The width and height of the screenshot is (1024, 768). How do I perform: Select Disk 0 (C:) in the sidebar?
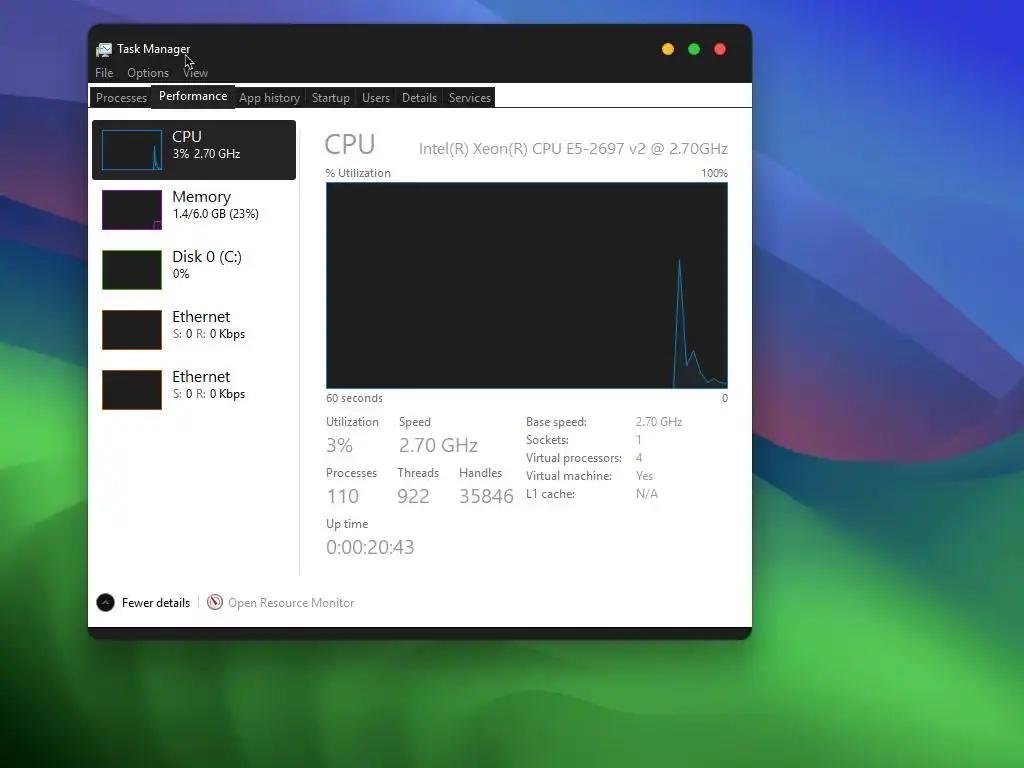point(194,270)
